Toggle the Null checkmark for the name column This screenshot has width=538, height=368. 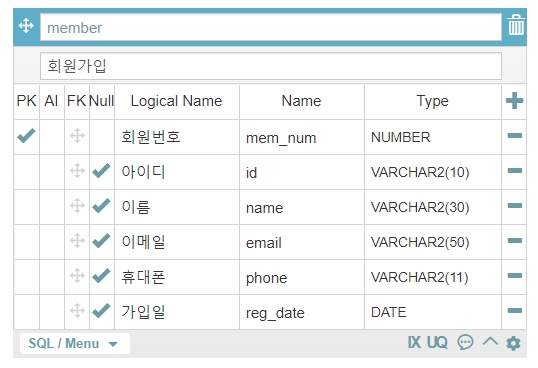tap(102, 205)
